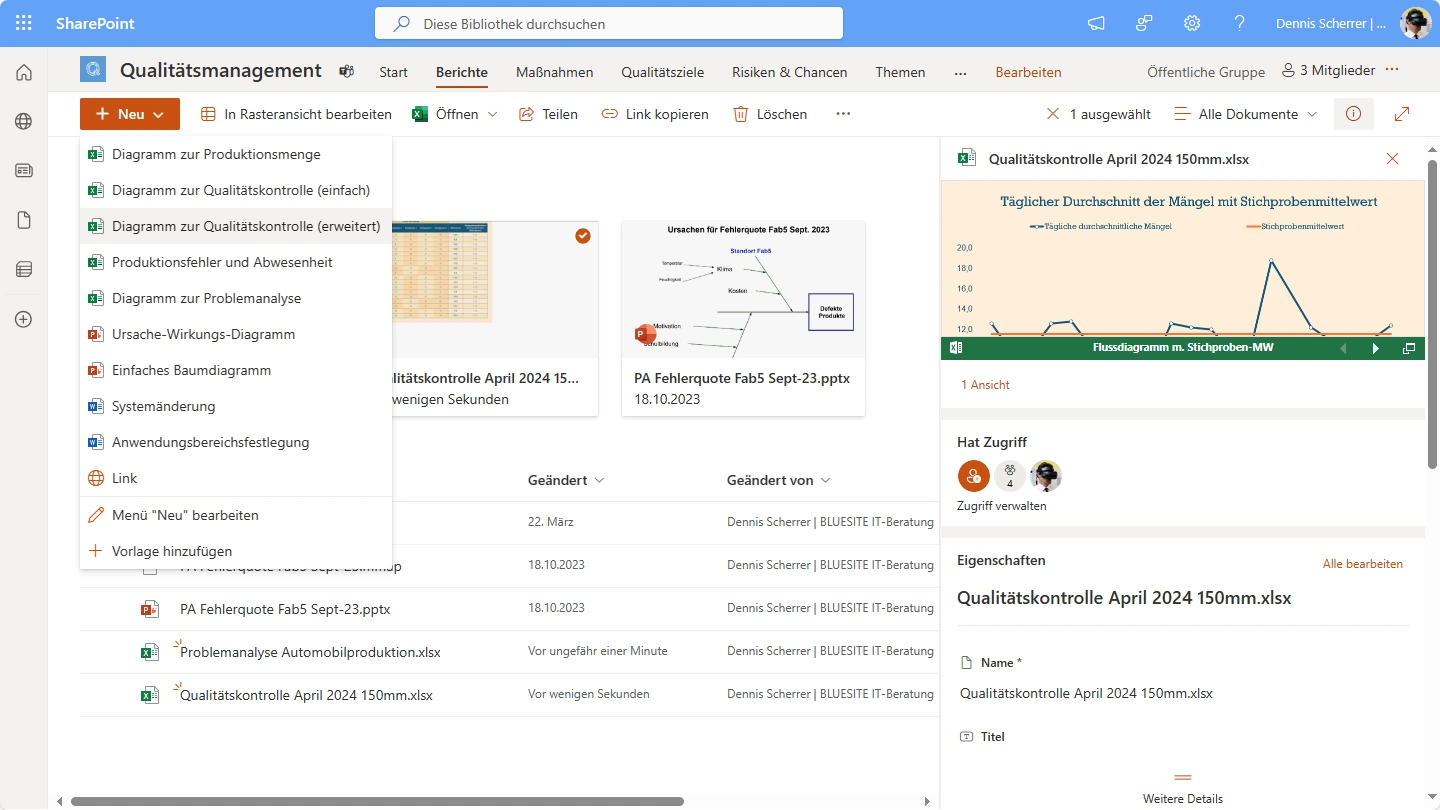Click Alle bearbeiten in Eigenschaften
This screenshot has height=810, width=1440.
tap(1362, 564)
